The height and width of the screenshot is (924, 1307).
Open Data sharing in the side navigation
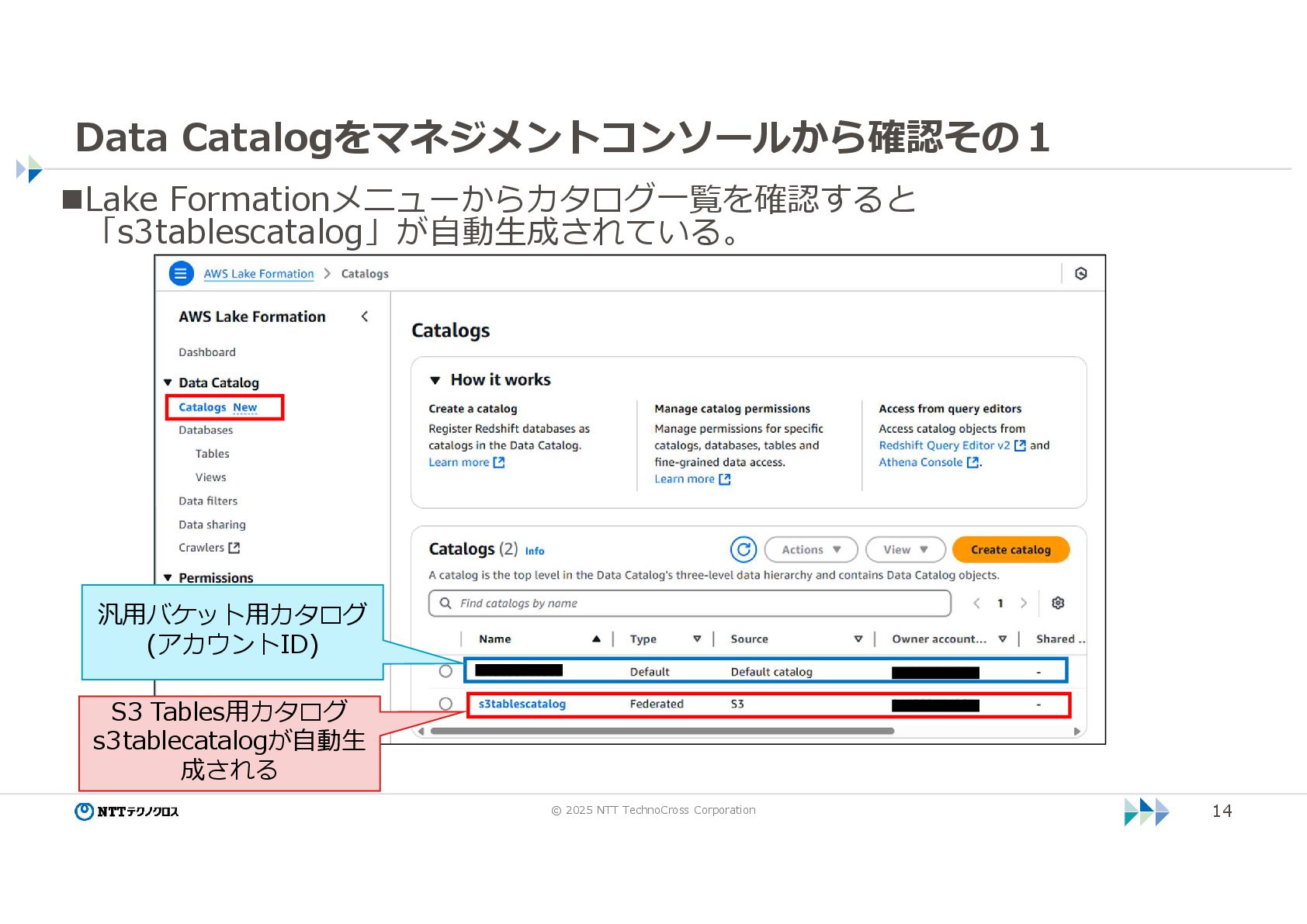(212, 524)
